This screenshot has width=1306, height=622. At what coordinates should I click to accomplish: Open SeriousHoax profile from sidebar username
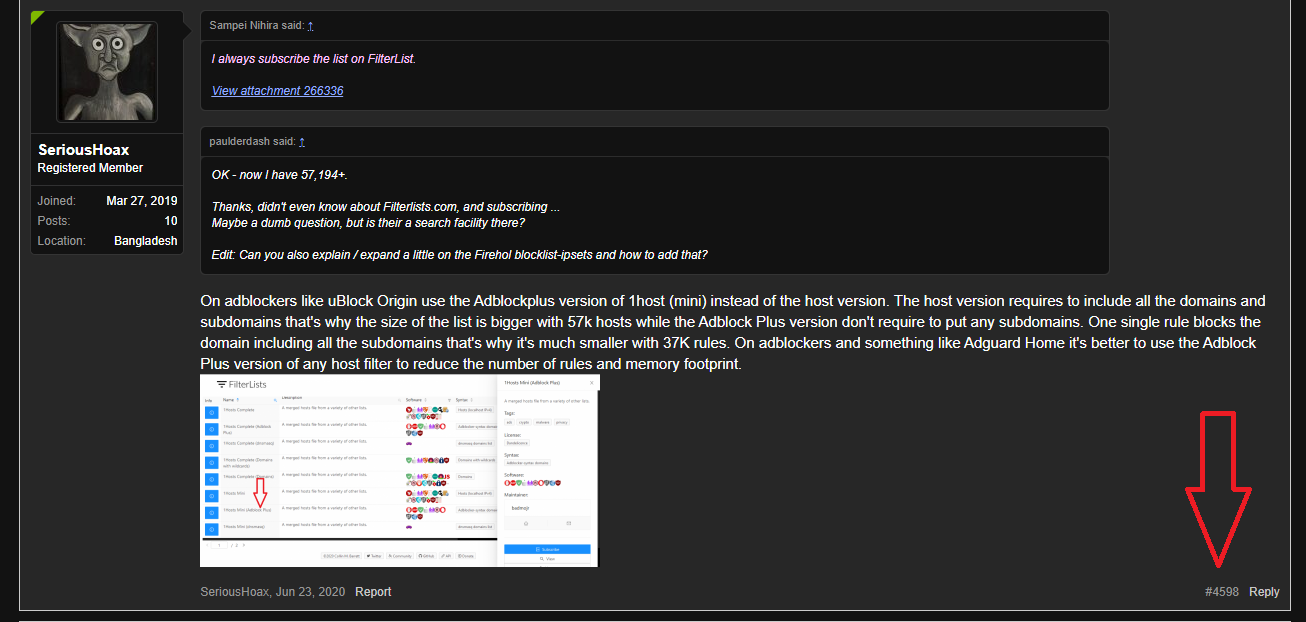pos(83,150)
